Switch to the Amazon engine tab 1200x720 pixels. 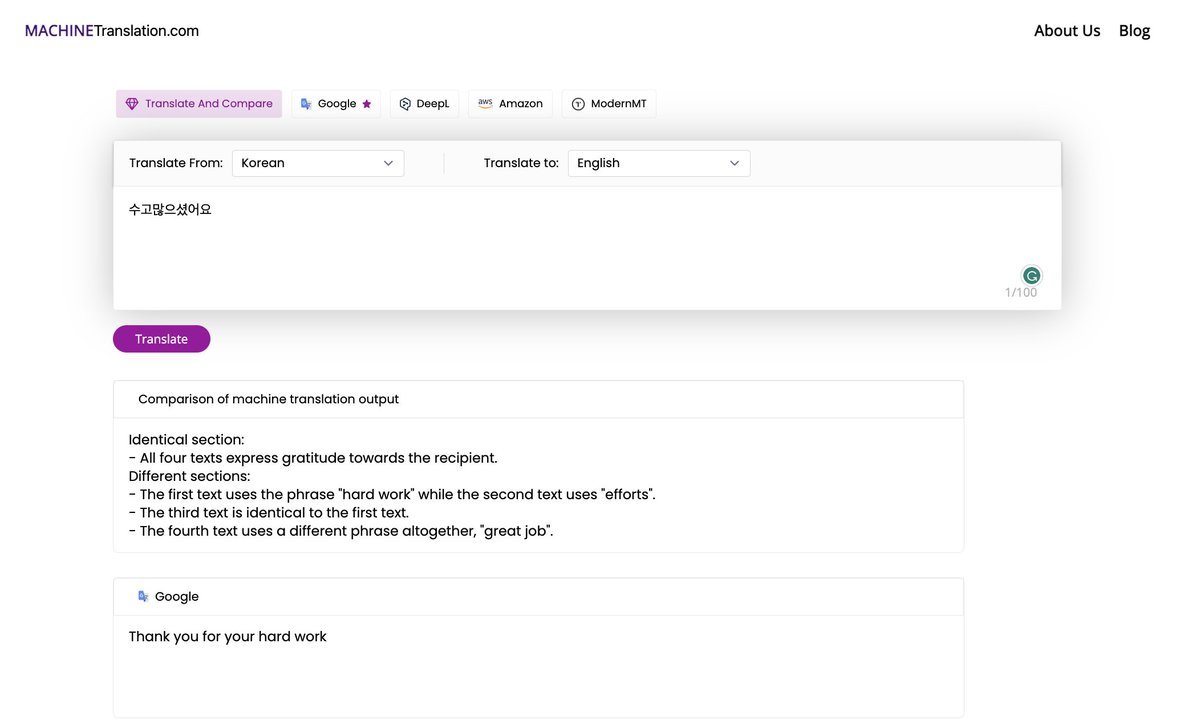pos(510,104)
